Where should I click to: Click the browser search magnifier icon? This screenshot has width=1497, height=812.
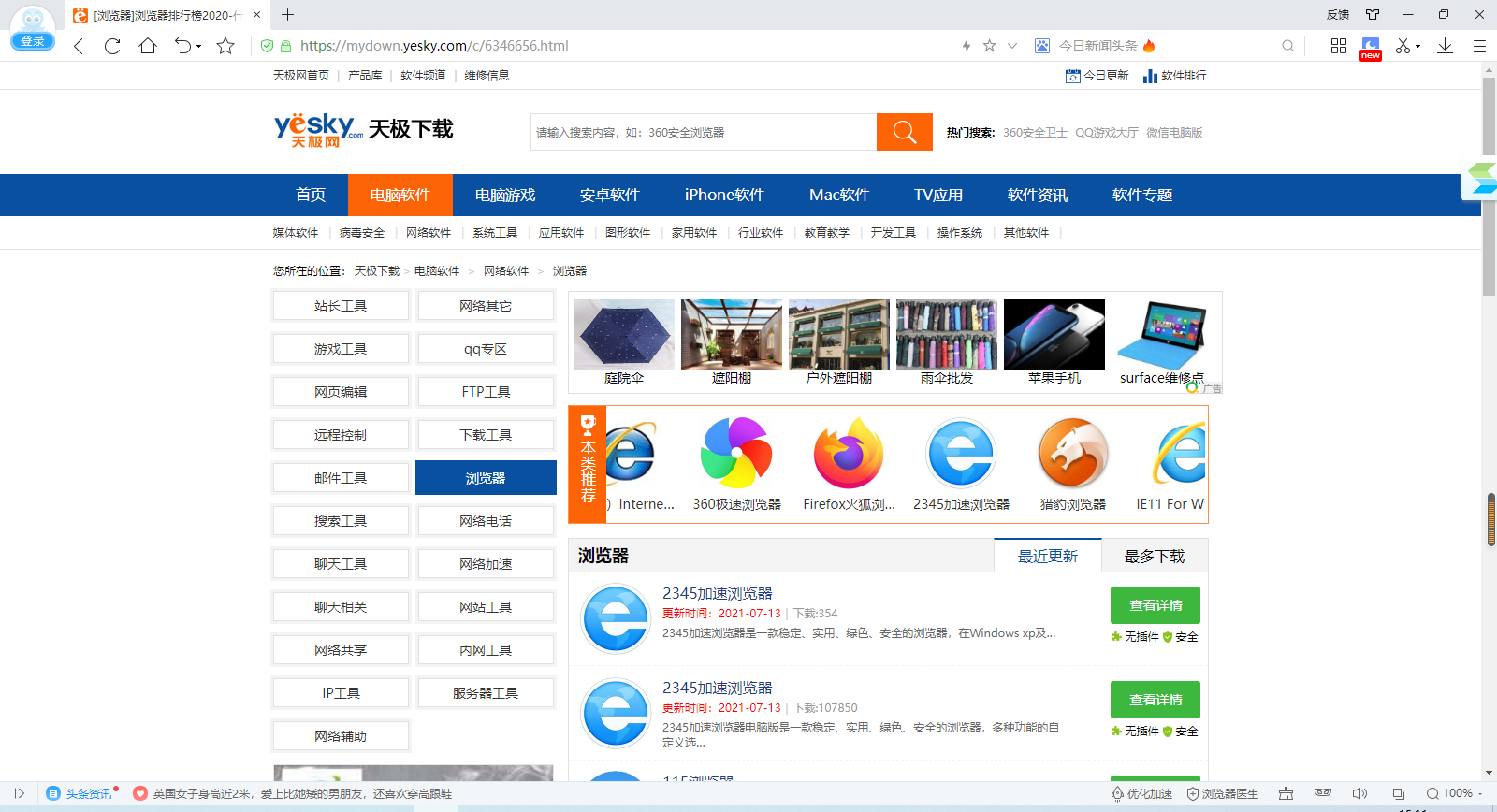(x=1288, y=46)
